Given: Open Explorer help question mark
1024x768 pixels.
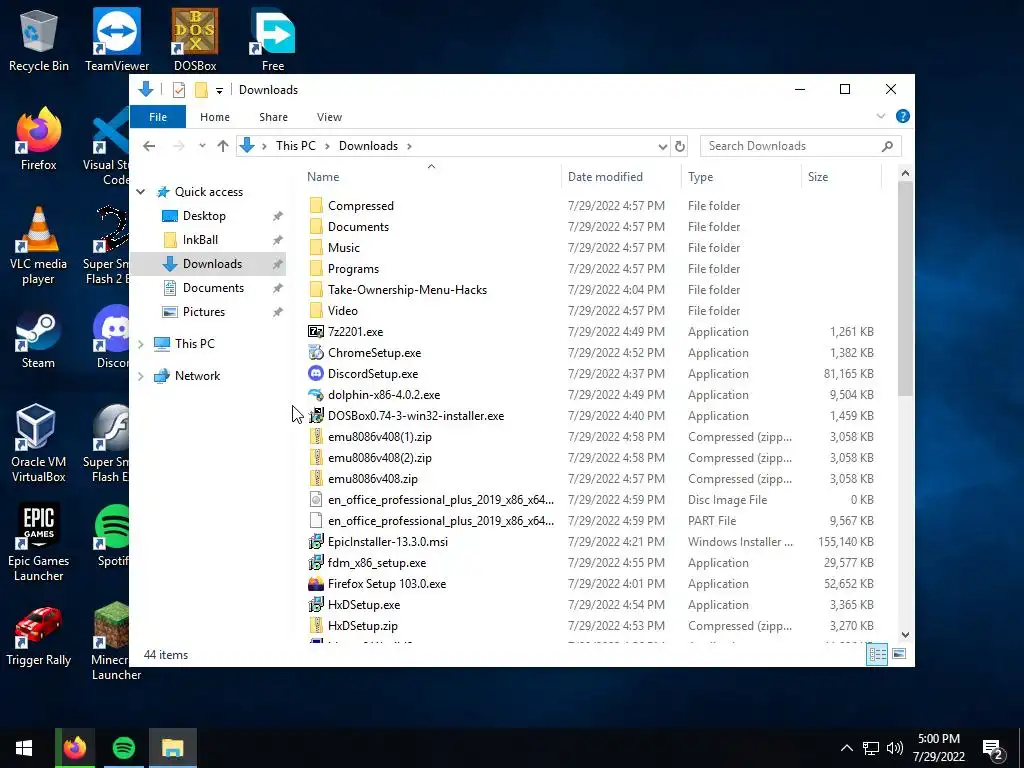Looking at the screenshot, I should (x=903, y=116).
